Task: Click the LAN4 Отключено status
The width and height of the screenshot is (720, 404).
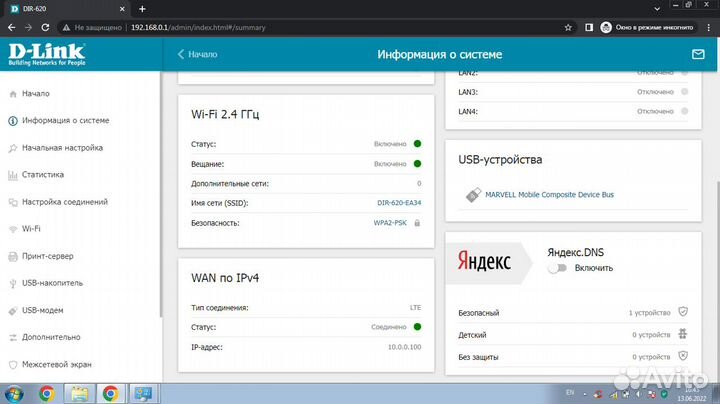Action: (655, 111)
